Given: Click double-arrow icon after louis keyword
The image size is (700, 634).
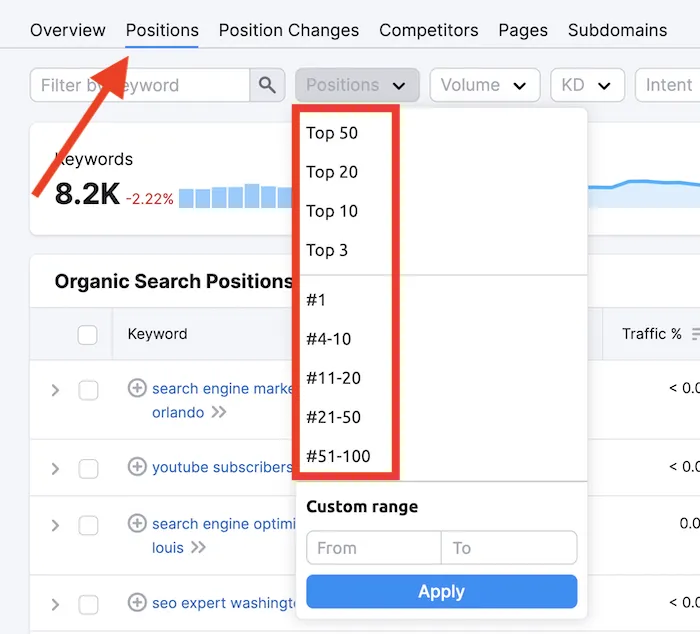Looking at the screenshot, I should point(198,547).
